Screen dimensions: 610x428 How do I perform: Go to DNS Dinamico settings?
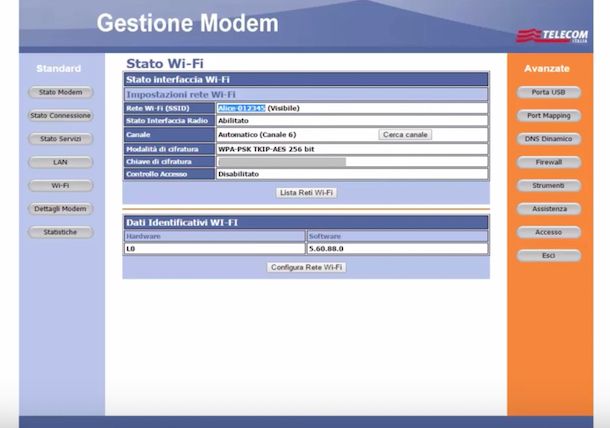tap(549, 139)
